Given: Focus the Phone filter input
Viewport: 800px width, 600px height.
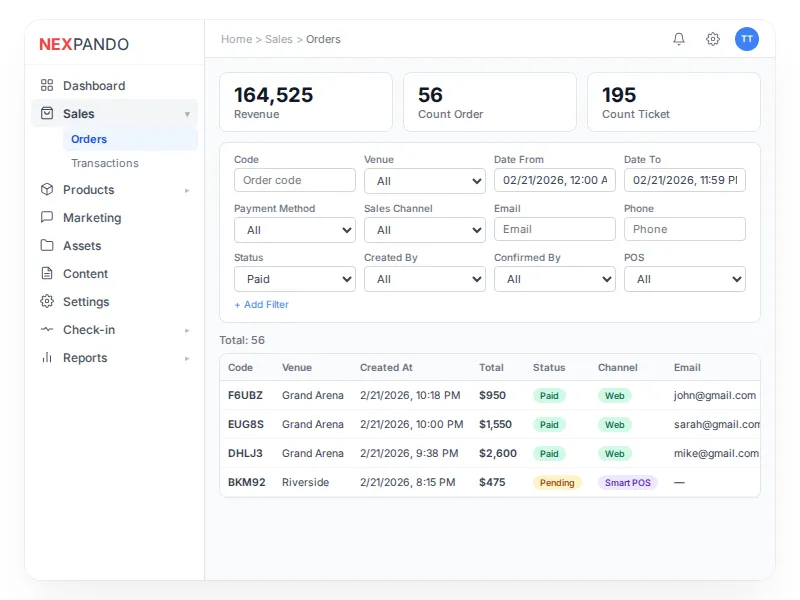Looking at the screenshot, I should tap(685, 229).
